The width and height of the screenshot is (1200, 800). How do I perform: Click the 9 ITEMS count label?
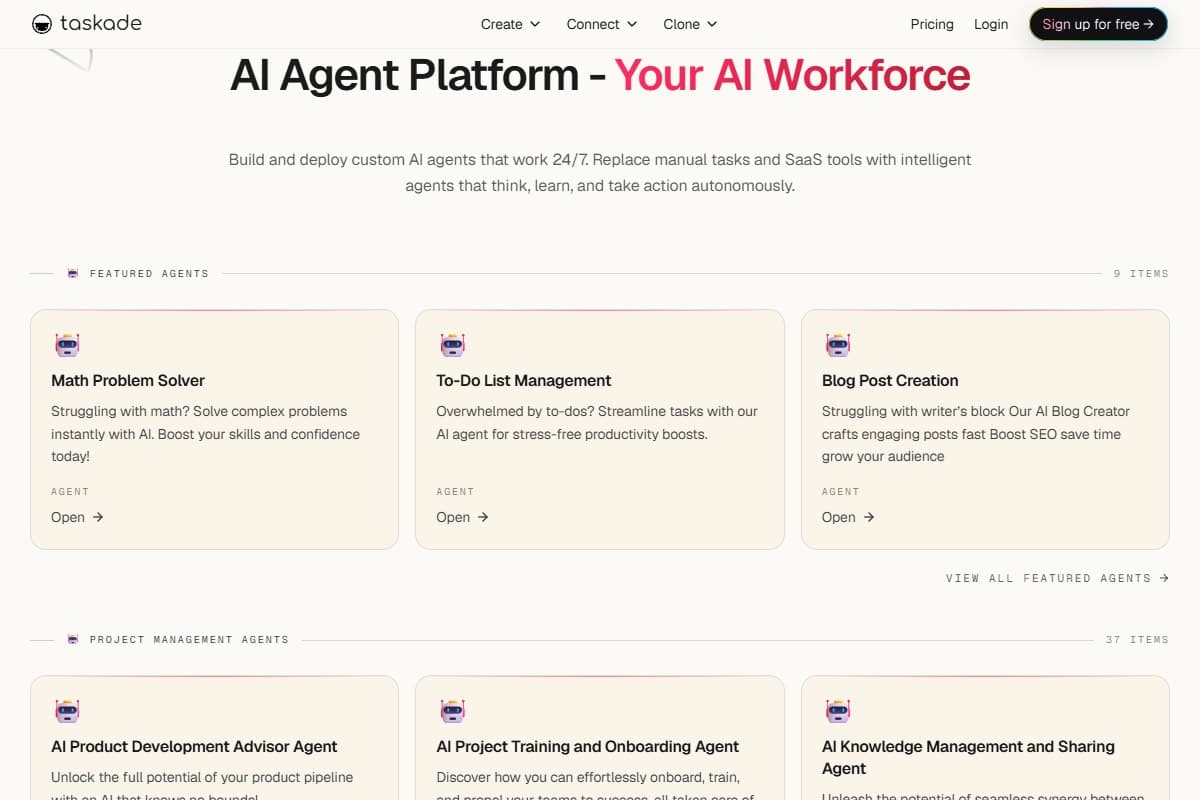click(1141, 273)
